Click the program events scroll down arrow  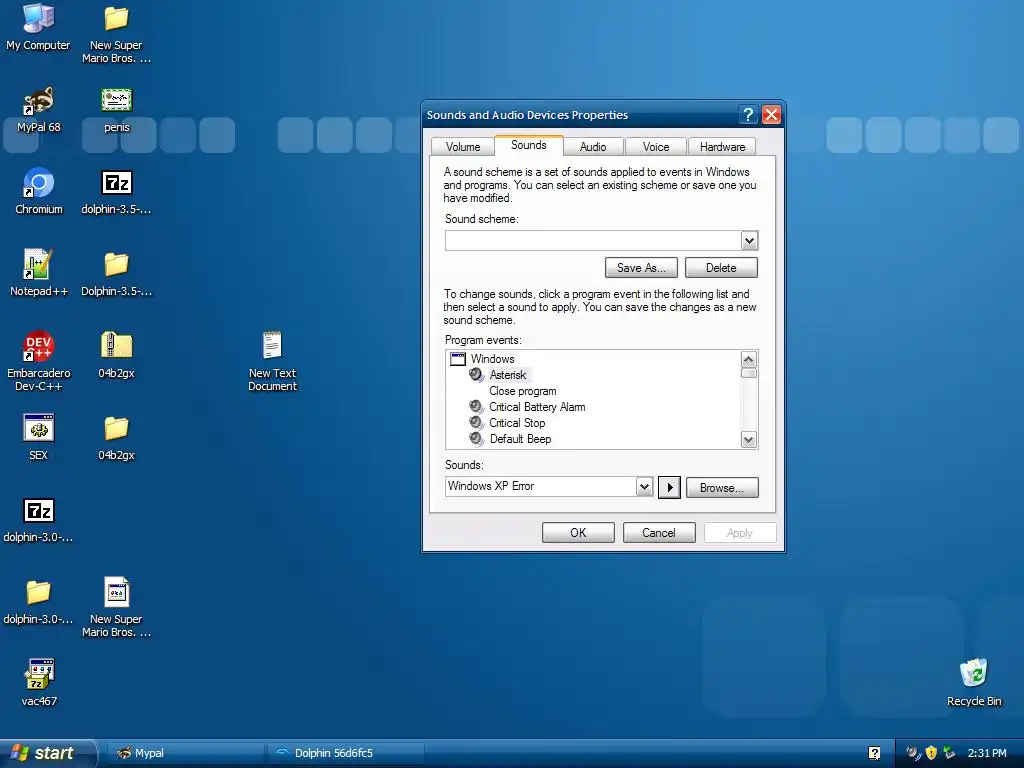click(x=748, y=440)
